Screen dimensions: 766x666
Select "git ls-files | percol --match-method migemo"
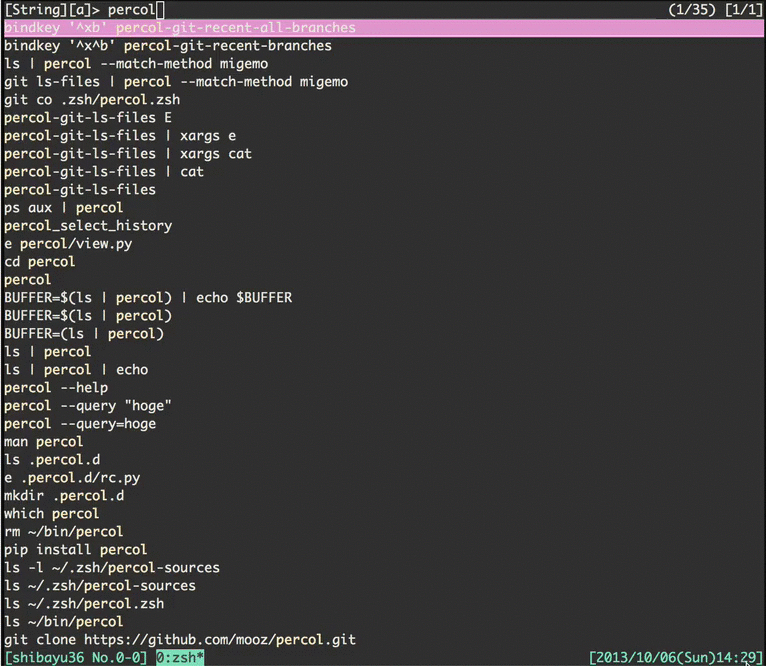[x=176, y=82]
